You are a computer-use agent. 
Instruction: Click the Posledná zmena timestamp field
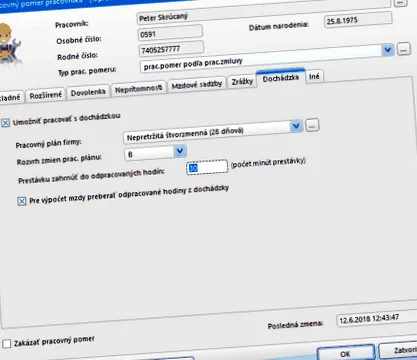(x=377, y=318)
